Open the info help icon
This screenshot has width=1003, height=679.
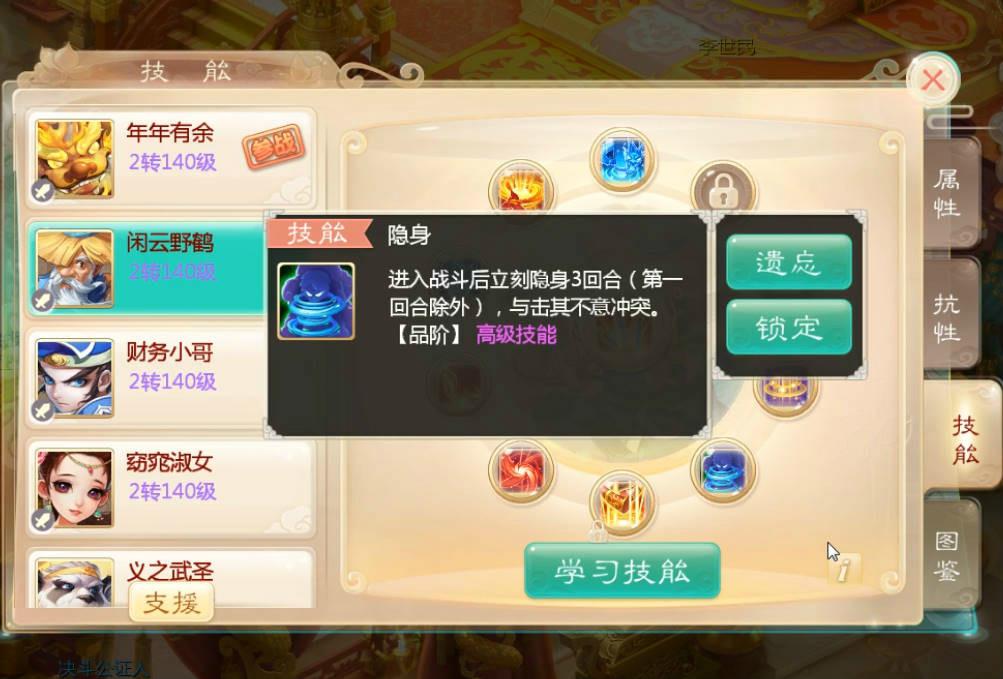(x=844, y=568)
